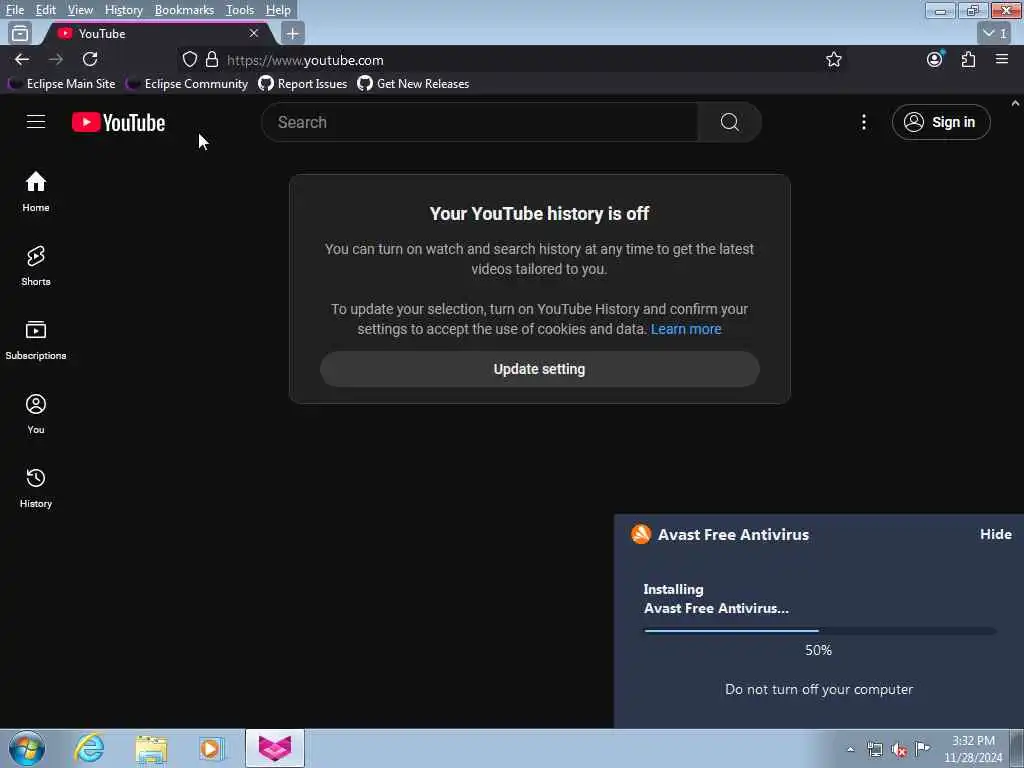This screenshot has width=1024, height=768.
Task: Open Eclipse Community bookmark
Action: coord(188,84)
